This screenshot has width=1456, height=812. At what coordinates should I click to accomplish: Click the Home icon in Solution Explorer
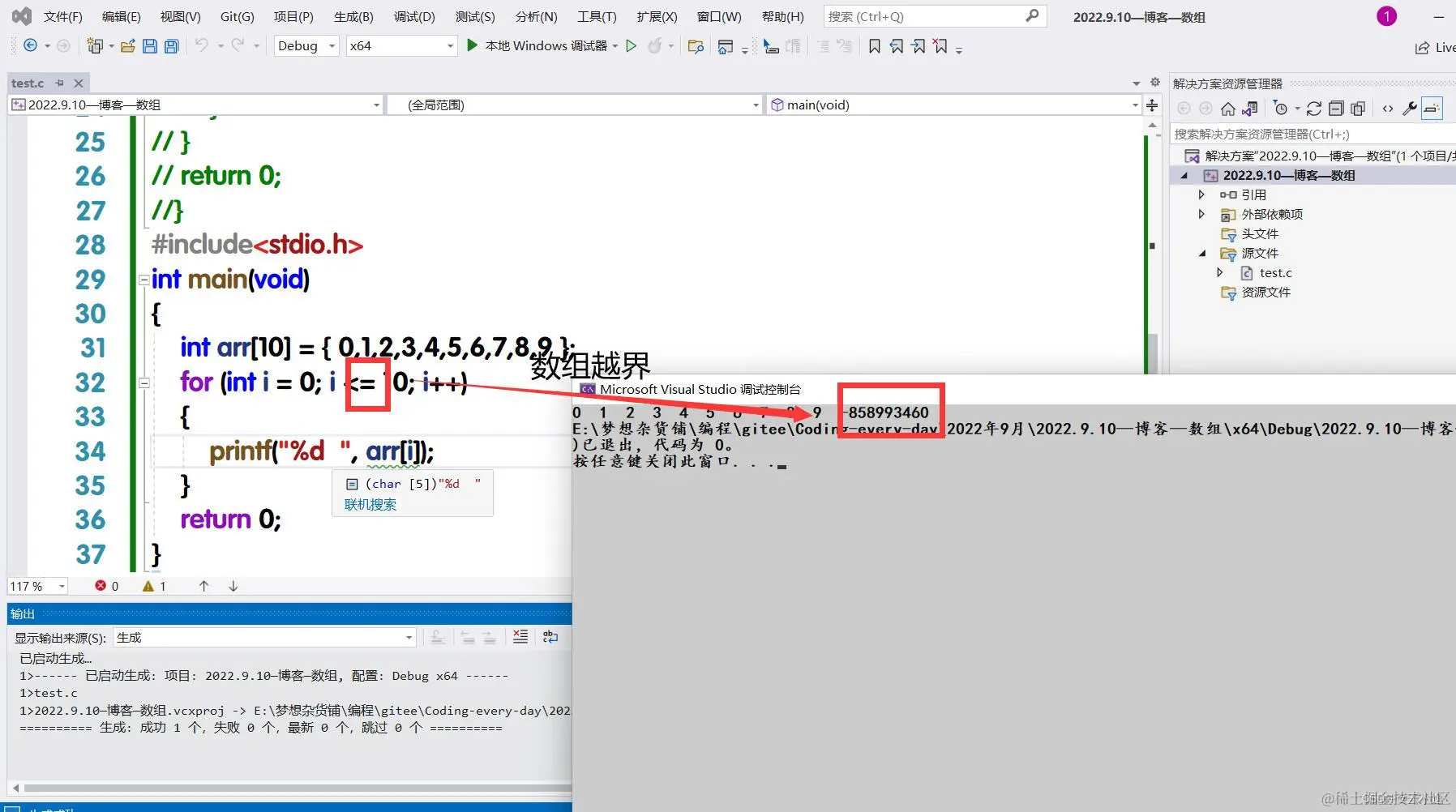tap(1228, 109)
